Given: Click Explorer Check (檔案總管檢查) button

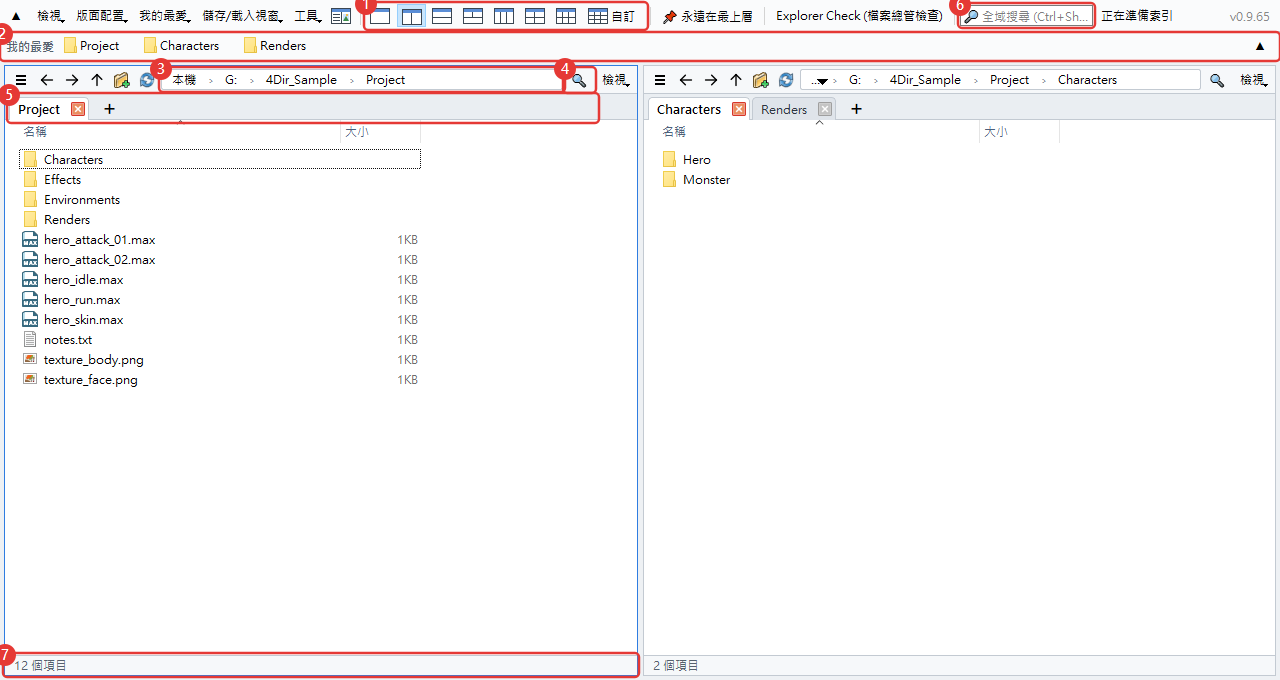Looking at the screenshot, I should coord(859,16).
